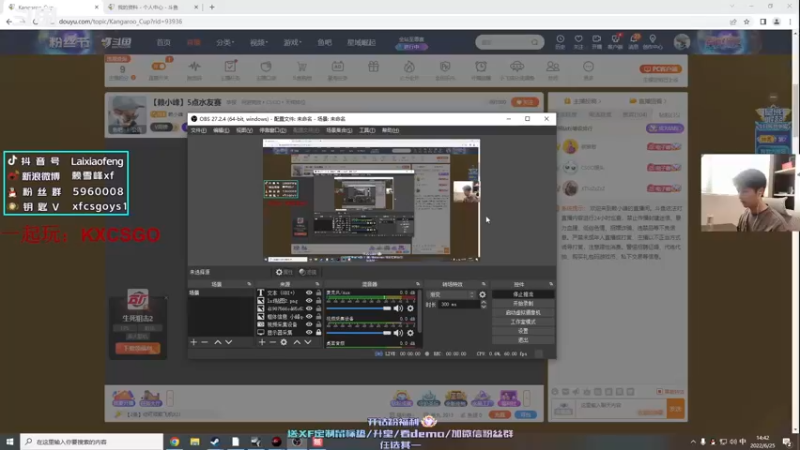800x450 pixels.
Task: Open scene transition properties gear
Action: pos(482,295)
